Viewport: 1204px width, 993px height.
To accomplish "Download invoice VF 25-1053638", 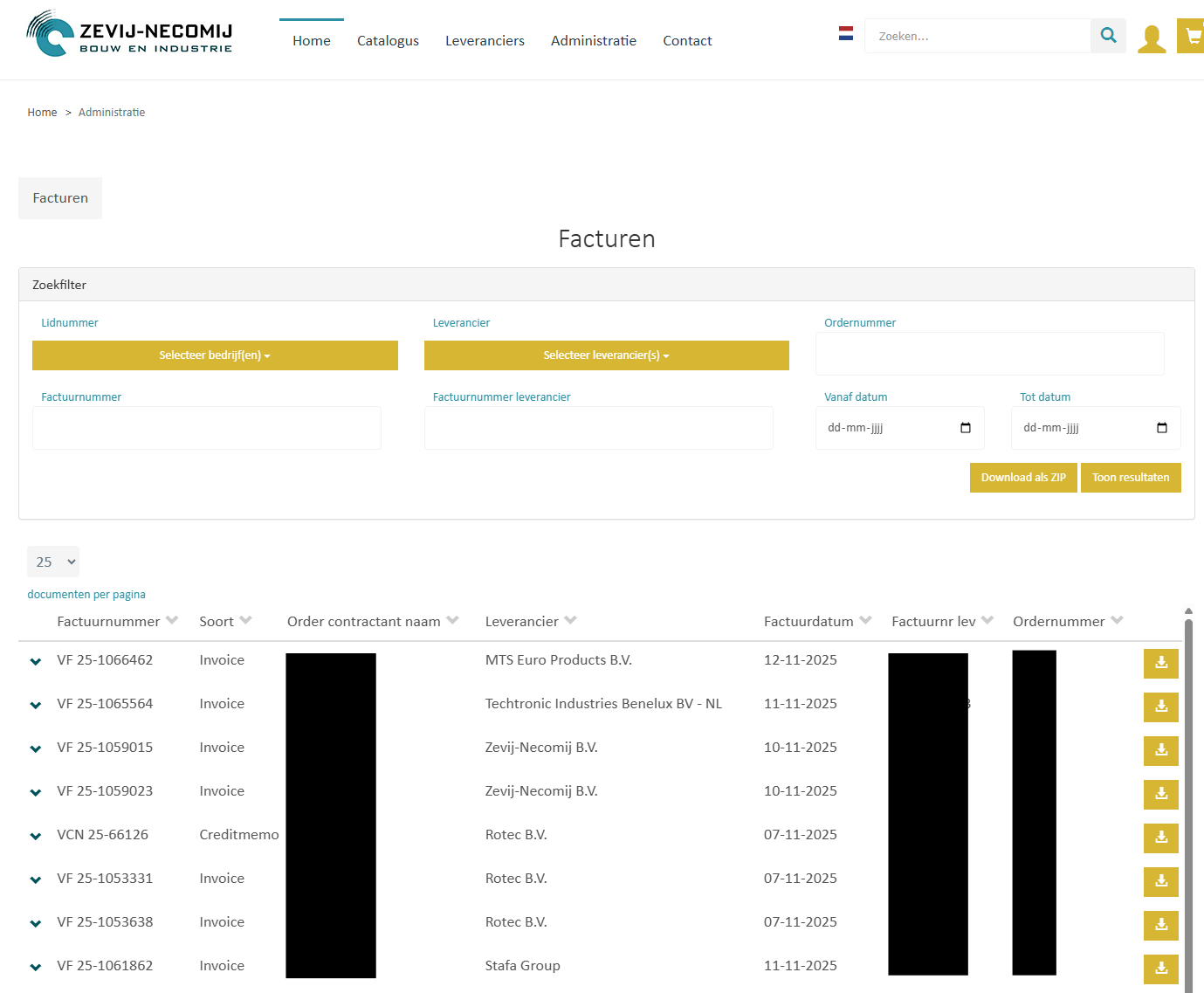I will pyautogui.click(x=1161, y=926).
